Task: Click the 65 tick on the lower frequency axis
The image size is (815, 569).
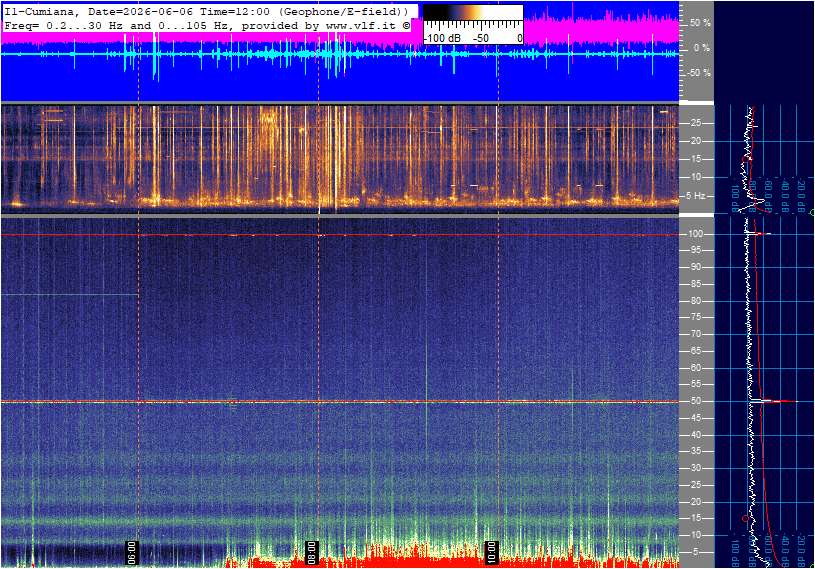Action: point(695,351)
